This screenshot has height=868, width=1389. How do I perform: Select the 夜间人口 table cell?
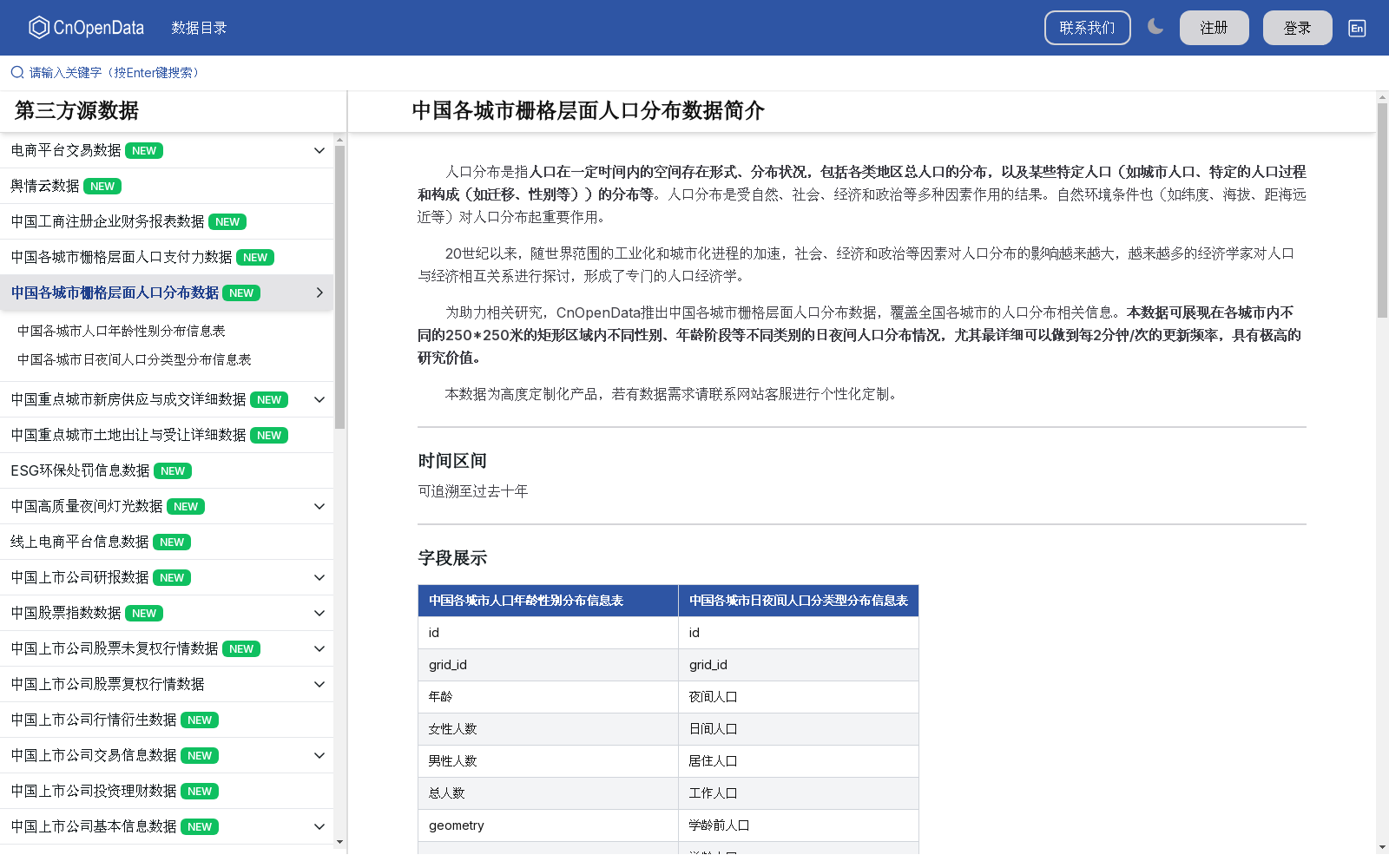coord(799,696)
